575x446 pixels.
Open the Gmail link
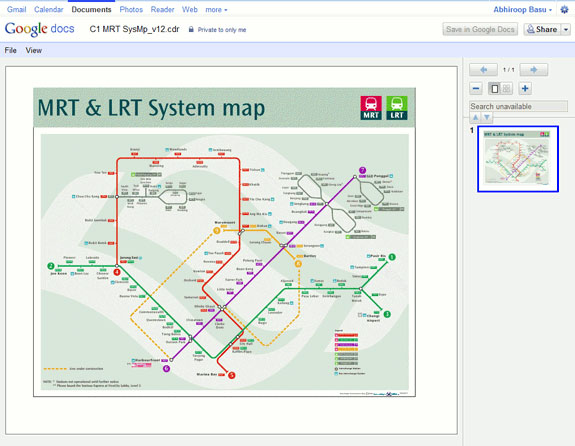click(x=17, y=10)
